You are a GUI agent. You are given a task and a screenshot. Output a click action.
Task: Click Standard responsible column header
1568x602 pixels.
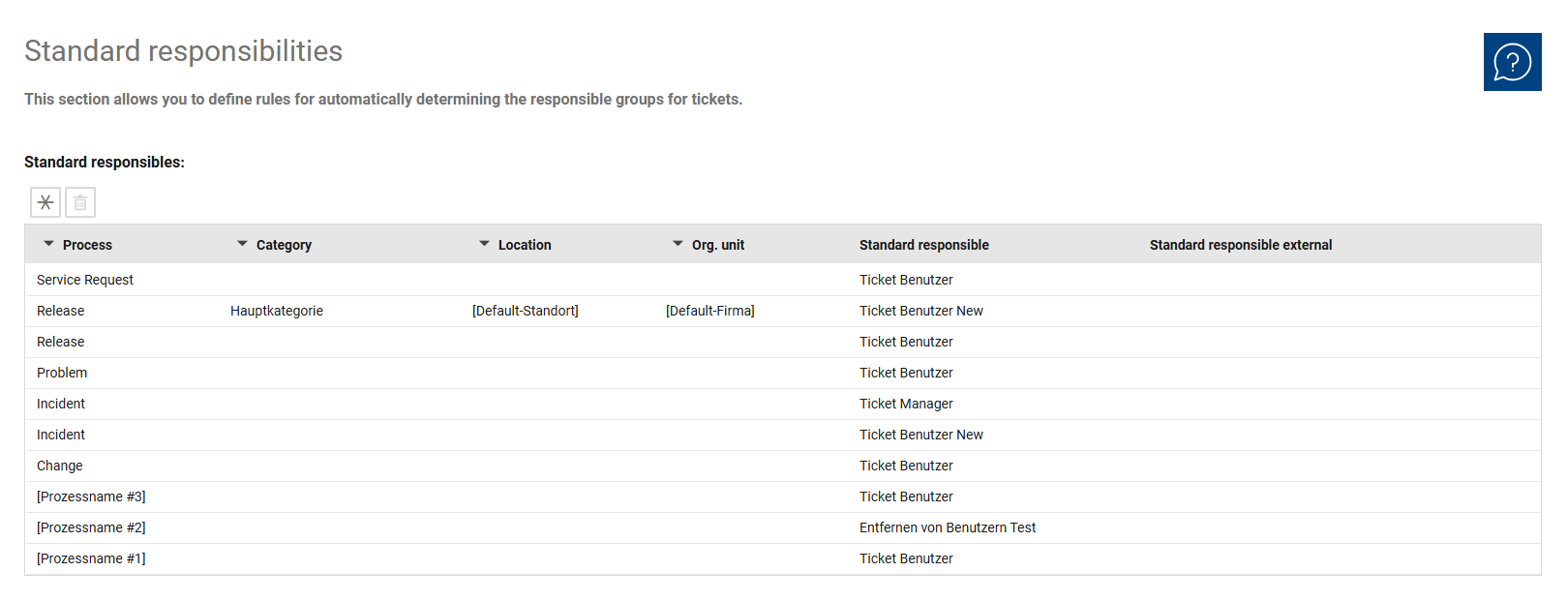(x=924, y=245)
